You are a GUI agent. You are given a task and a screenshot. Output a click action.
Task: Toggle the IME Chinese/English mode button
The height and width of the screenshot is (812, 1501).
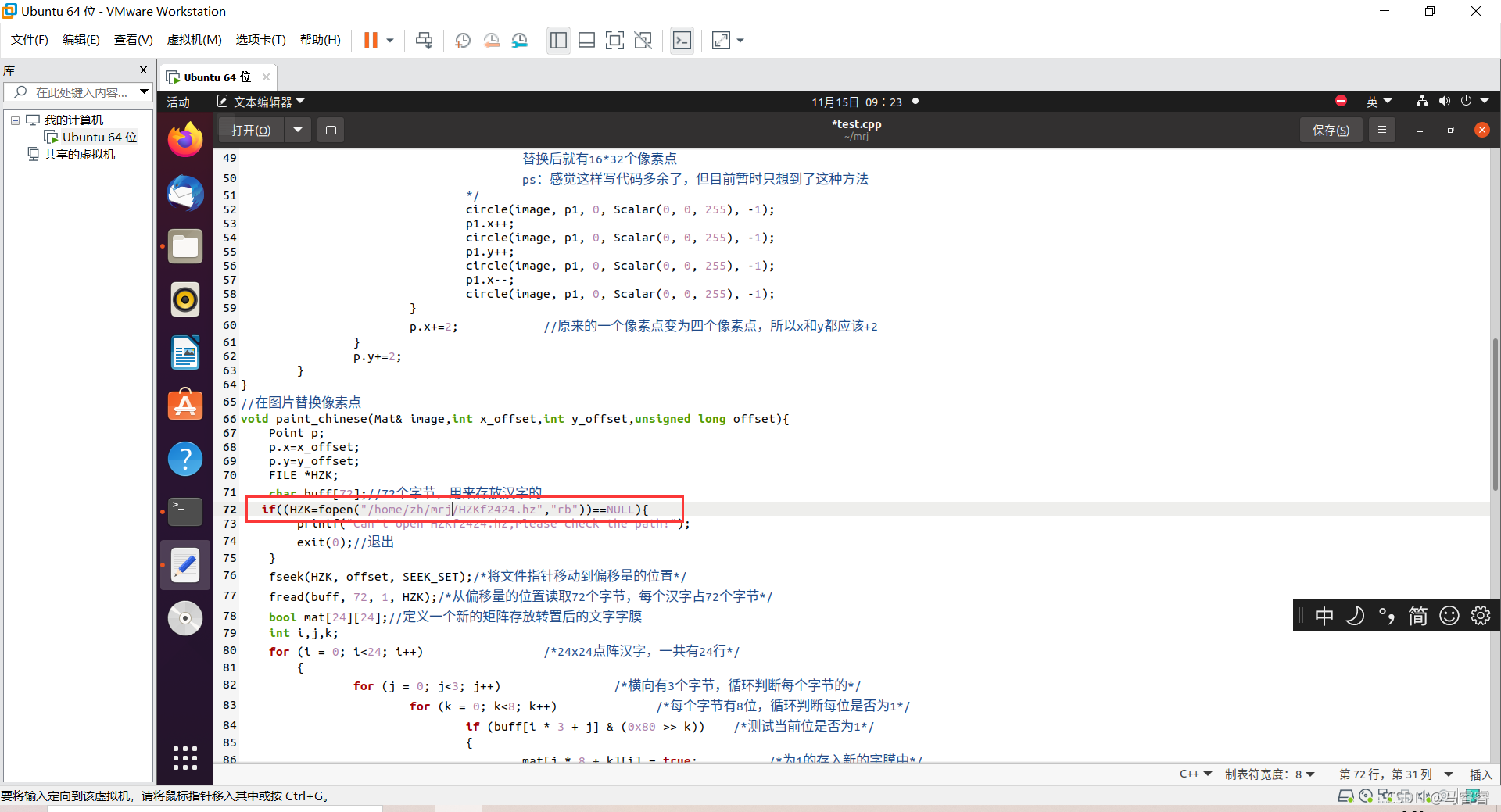click(x=1324, y=616)
